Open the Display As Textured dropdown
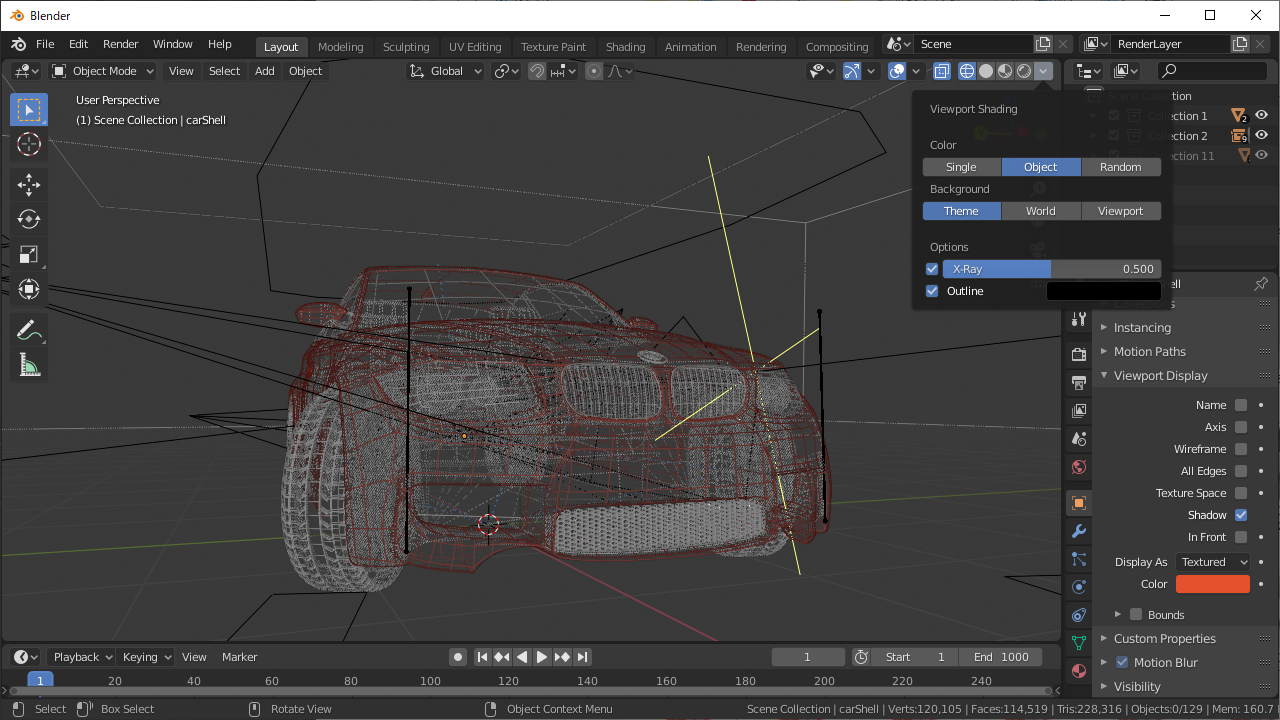 click(1213, 562)
